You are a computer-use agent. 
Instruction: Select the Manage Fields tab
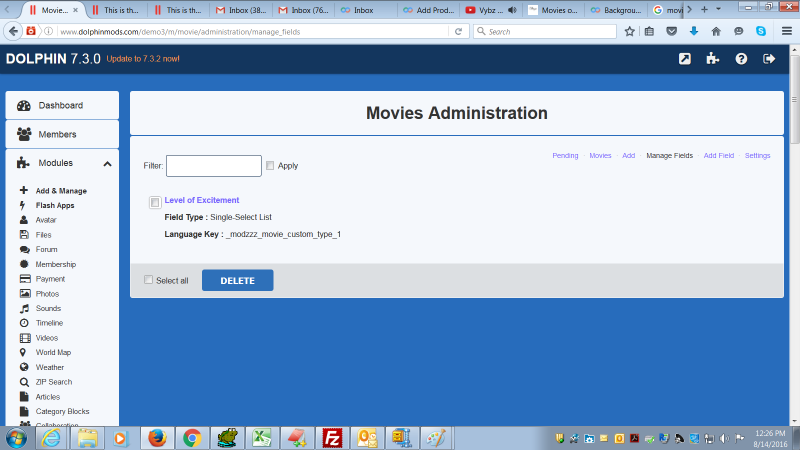669,156
